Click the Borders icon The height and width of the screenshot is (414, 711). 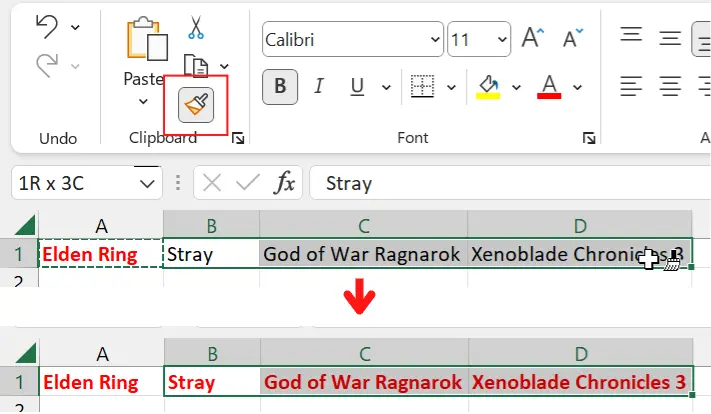point(422,86)
